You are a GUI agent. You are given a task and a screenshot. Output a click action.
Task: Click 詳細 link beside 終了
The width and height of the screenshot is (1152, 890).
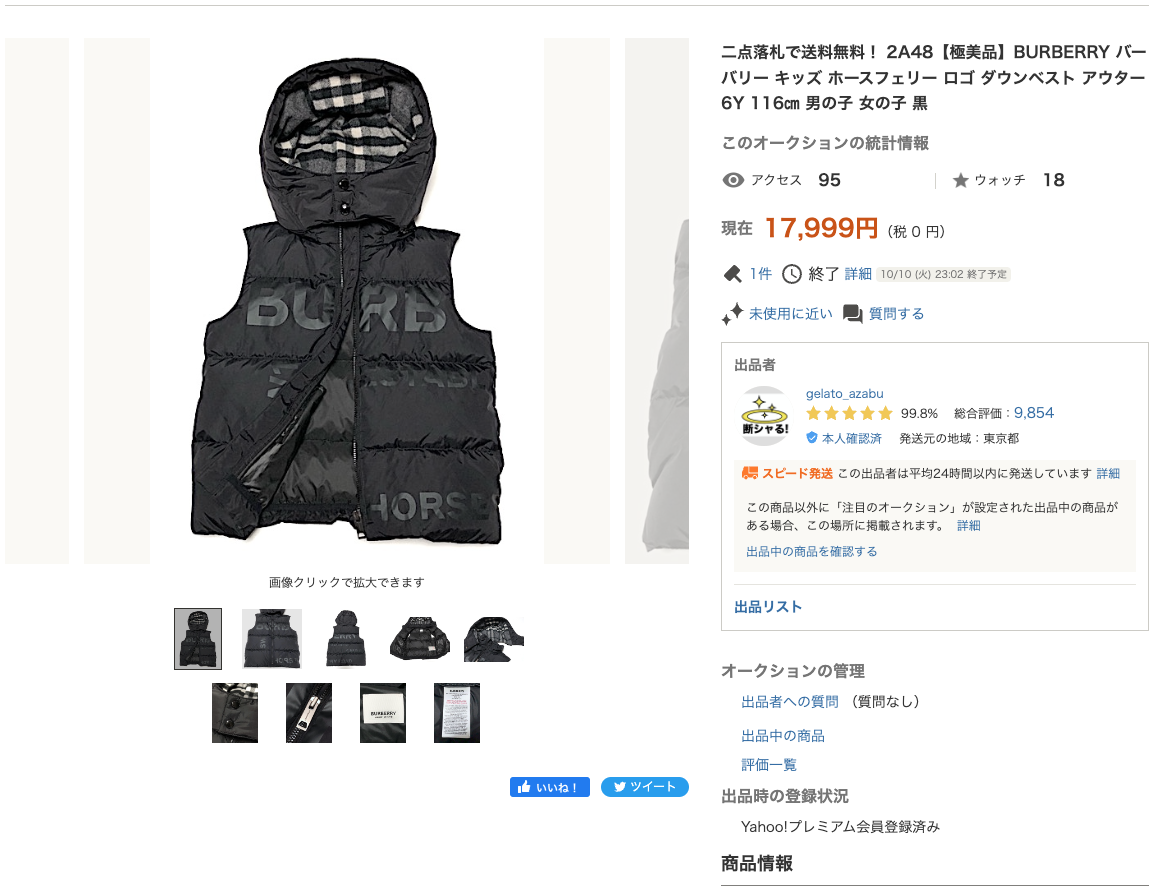click(857, 274)
